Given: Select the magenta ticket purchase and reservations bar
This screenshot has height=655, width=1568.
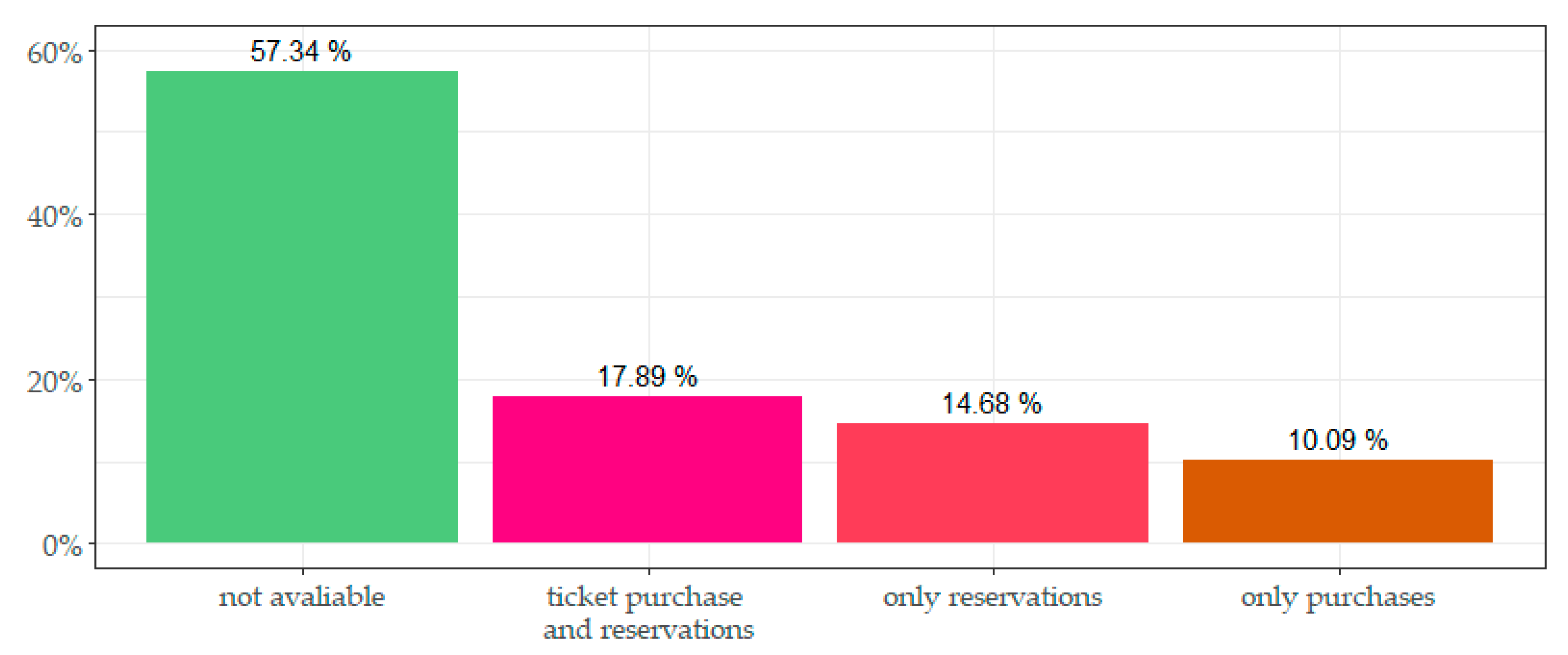Looking at the screenshot, I should tap(647, 469).
